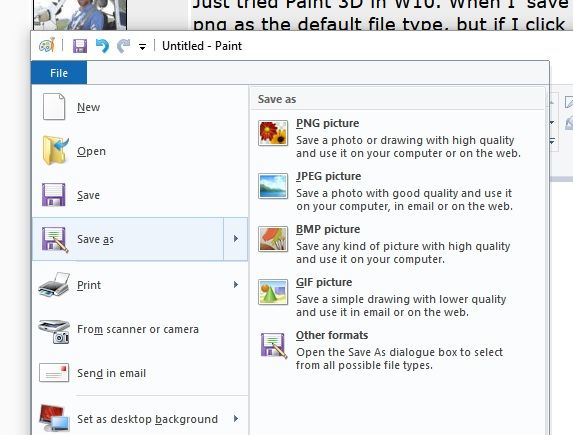Choose Save as from the File menu
The image size is (573, 435).
pyautogui.click(x=128, y=239)
